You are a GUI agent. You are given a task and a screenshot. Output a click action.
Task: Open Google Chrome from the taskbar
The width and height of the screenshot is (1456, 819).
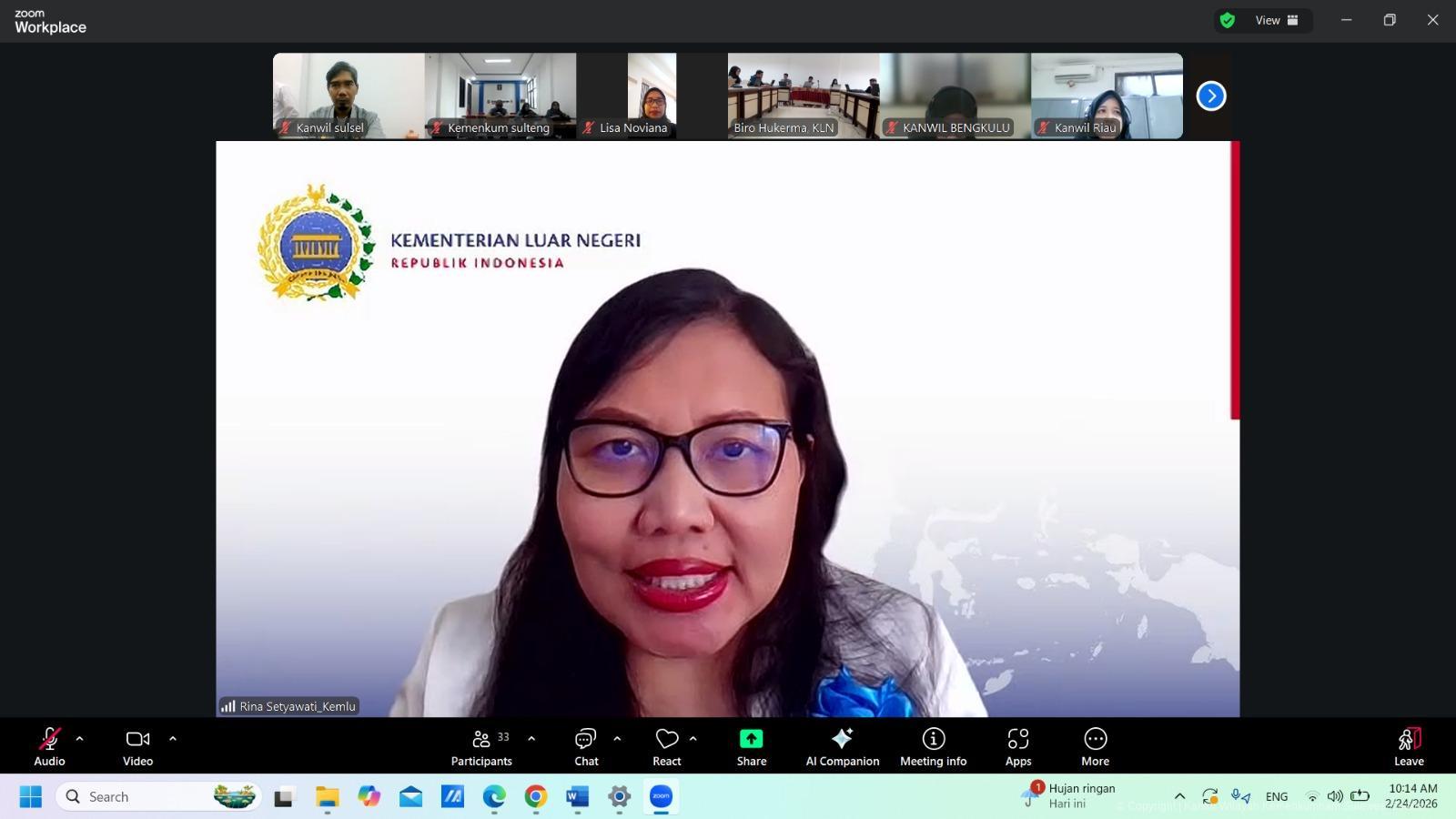coord(535,797)
